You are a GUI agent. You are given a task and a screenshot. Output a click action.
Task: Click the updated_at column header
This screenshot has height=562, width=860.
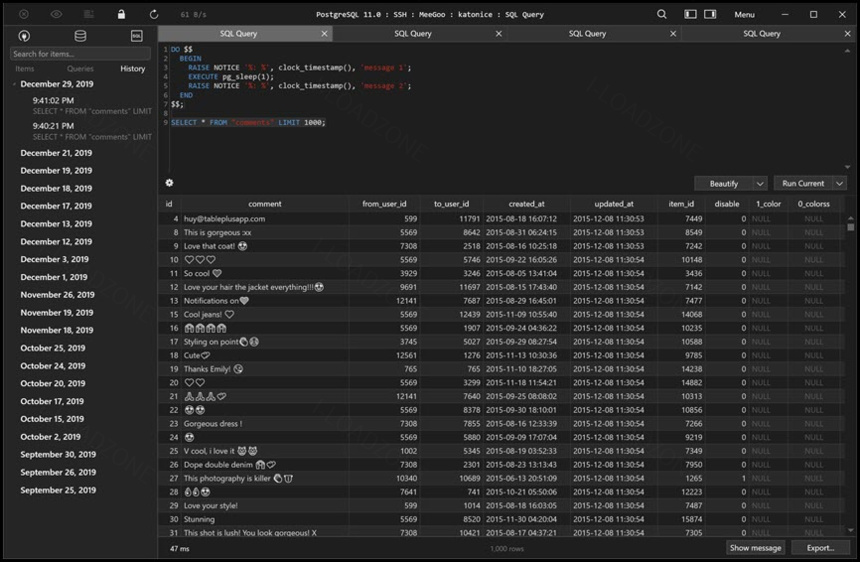(x=614, y=204)
